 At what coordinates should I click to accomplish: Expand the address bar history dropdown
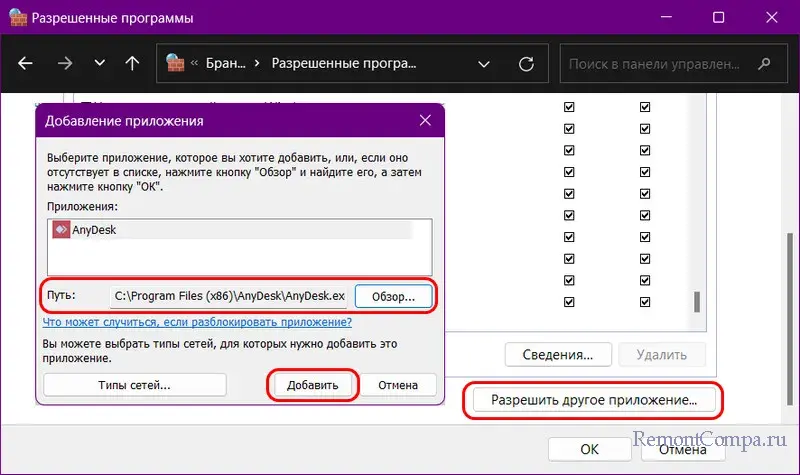coord(484,64)
